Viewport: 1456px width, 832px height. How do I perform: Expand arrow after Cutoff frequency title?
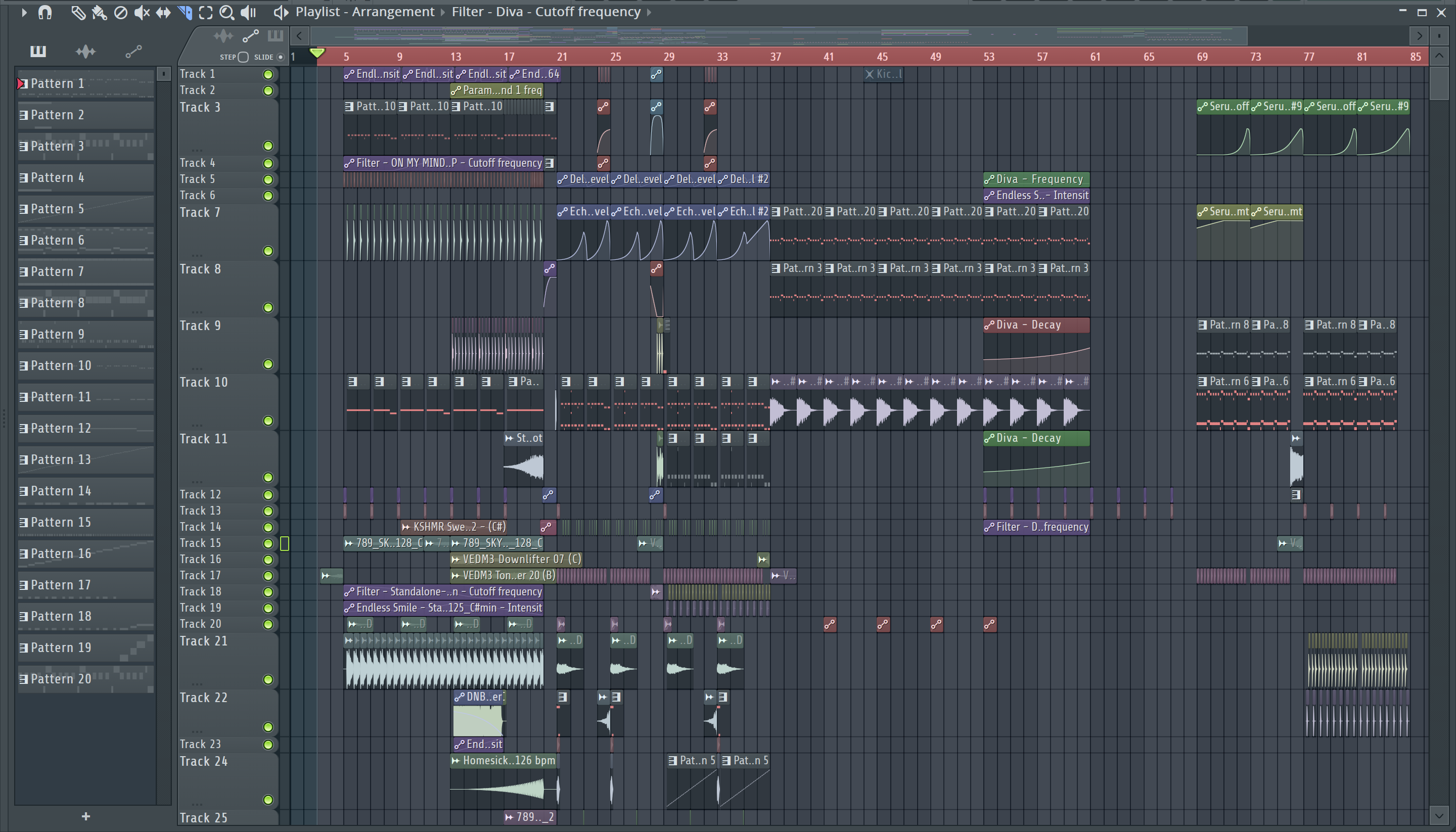pyautogui.click(x=649, y=12)
